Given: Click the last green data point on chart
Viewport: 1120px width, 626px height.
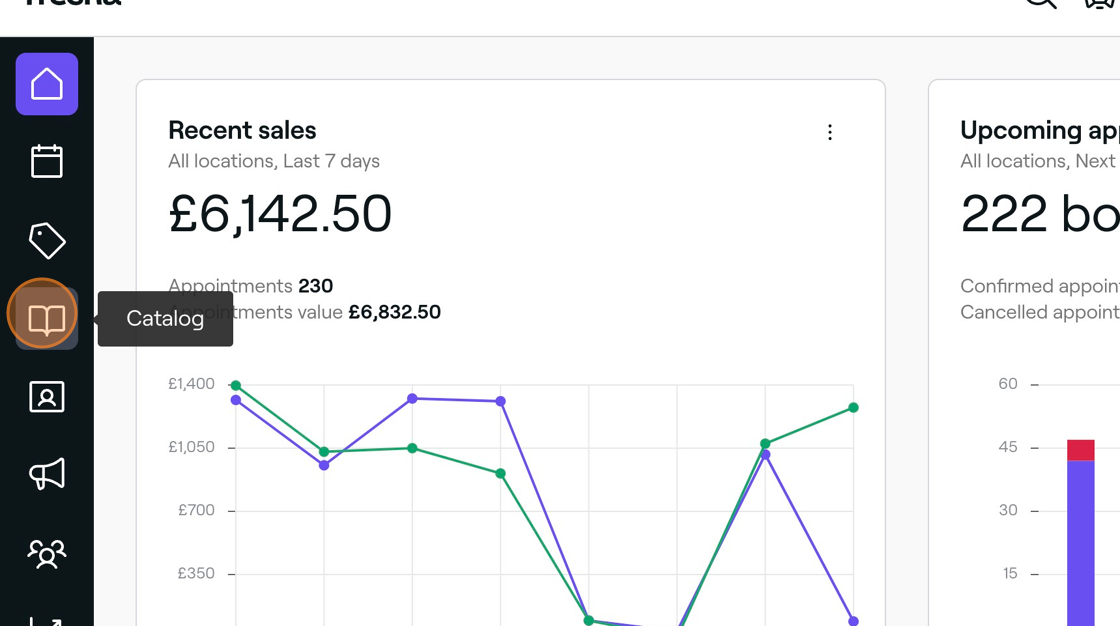Looking at the screenshot, I should coord(853,407).
